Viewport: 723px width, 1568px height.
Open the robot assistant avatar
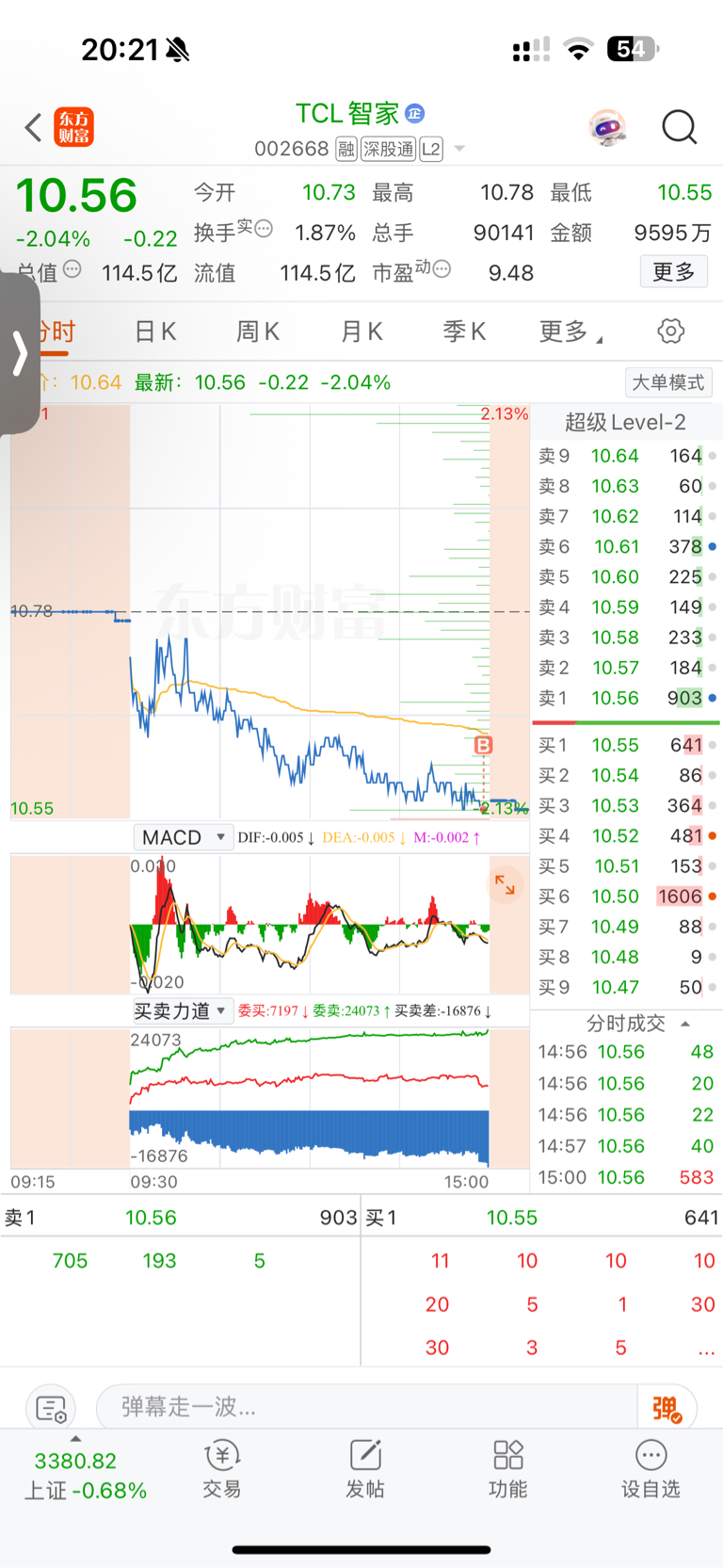point(607,127)
